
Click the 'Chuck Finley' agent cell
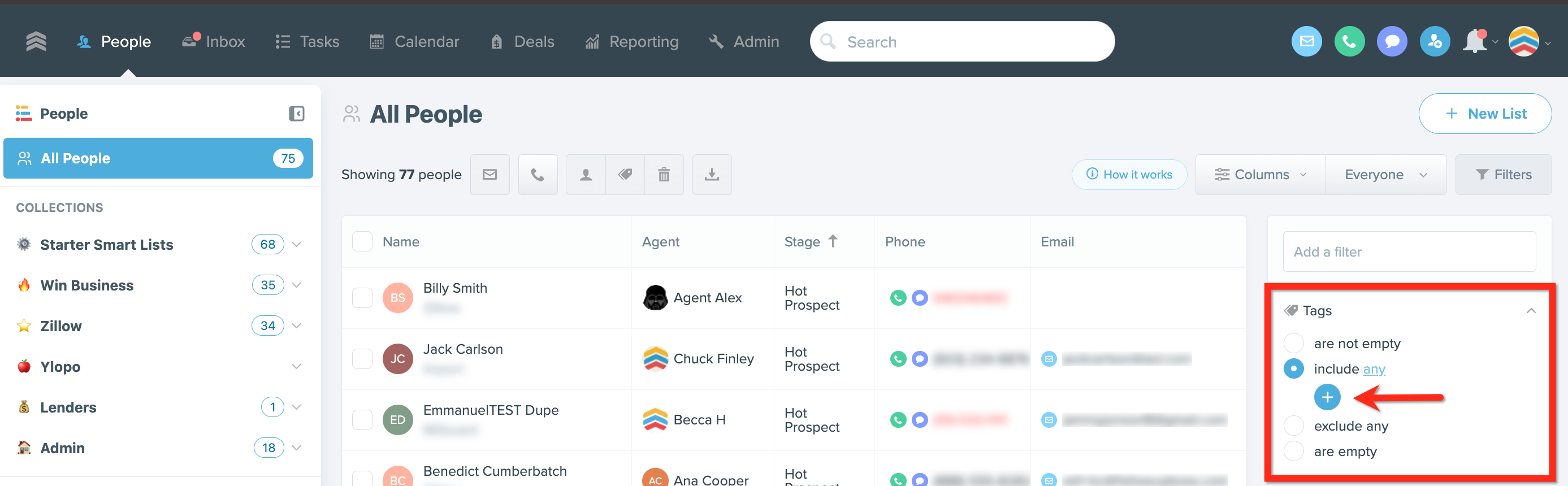[x=698, y=359]
